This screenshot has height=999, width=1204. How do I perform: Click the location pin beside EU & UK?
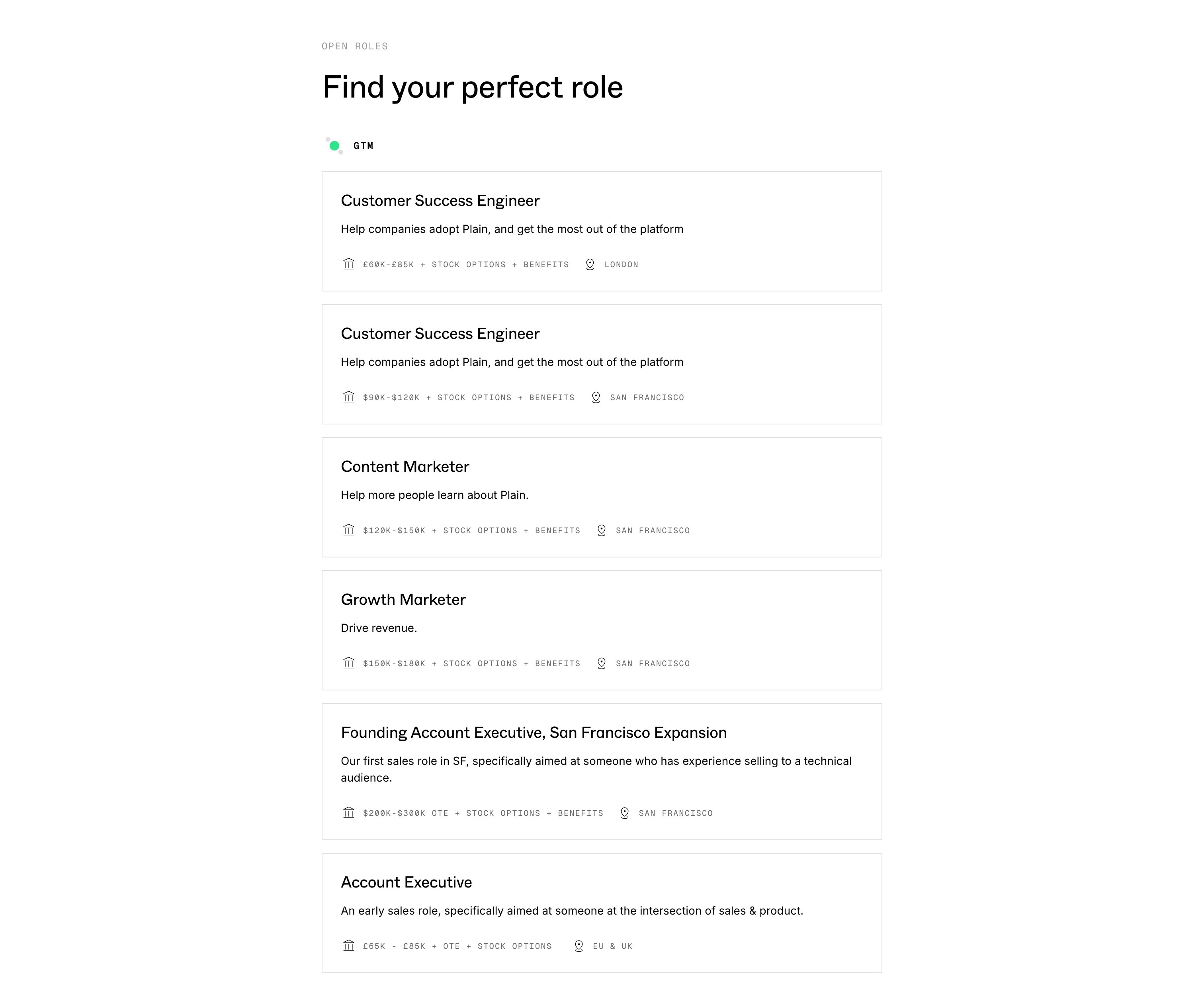click(579, 946)
